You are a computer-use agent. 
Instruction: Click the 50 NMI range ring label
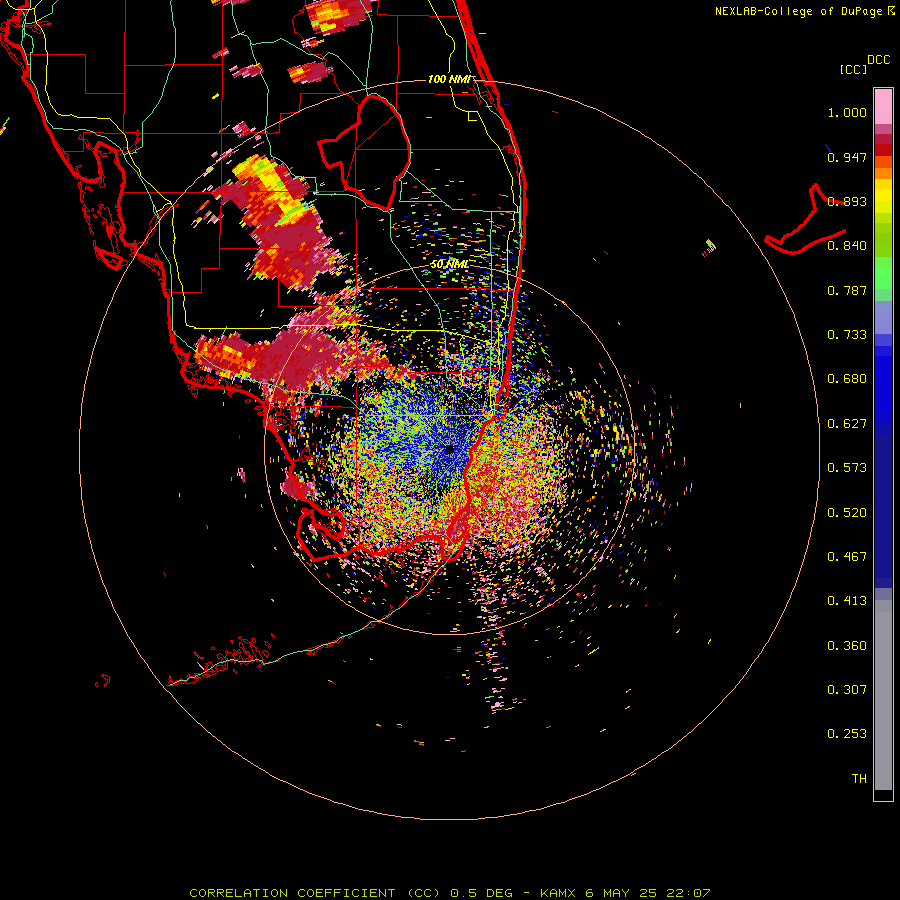[x=449, y=265]
